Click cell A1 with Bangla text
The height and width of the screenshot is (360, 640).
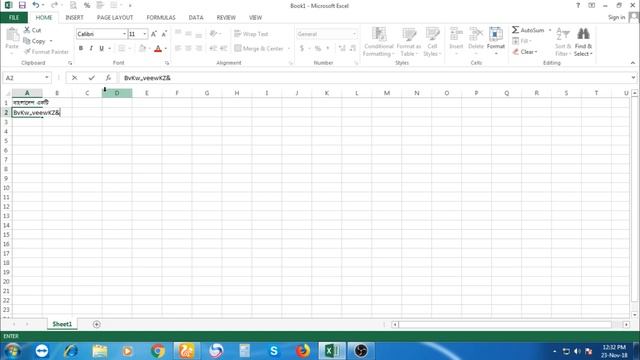coord(27,102)
